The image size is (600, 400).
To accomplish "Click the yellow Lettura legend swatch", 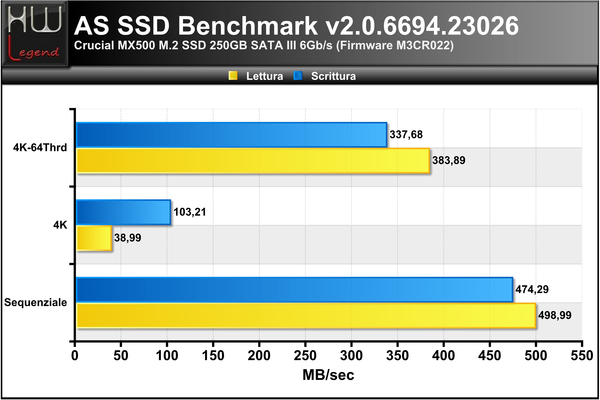I will coord(233,76).
